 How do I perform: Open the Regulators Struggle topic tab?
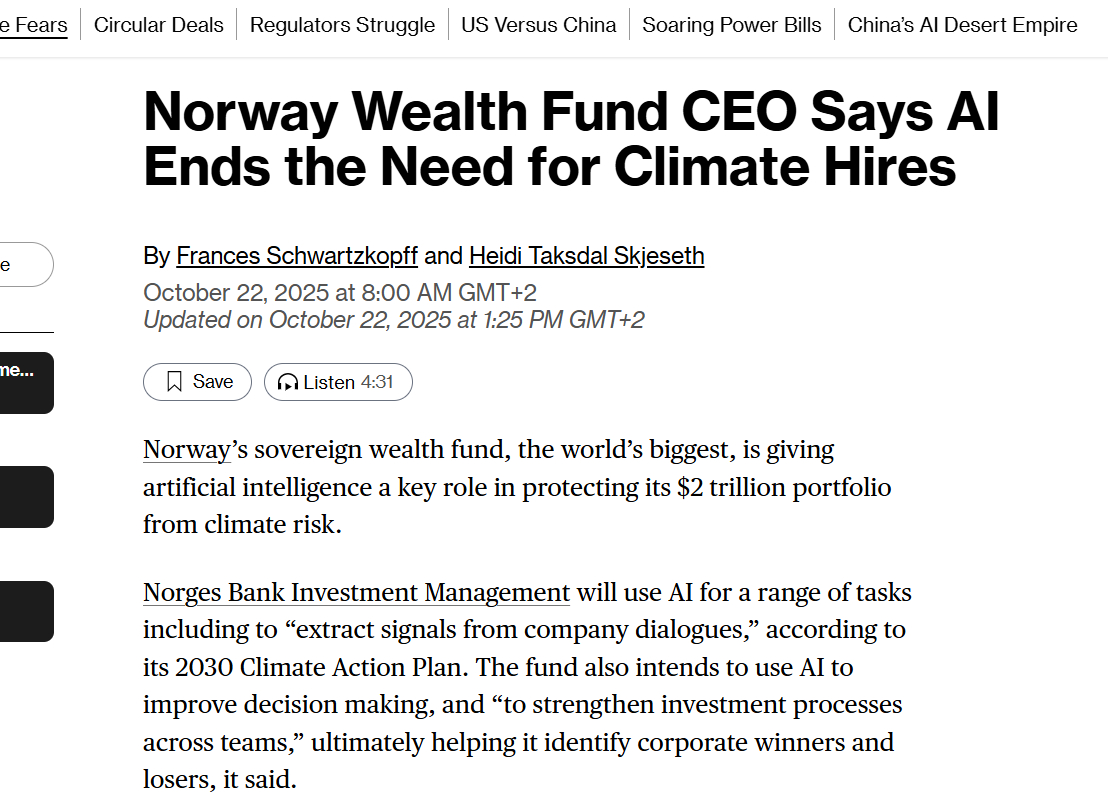click(x=342, y=25)
